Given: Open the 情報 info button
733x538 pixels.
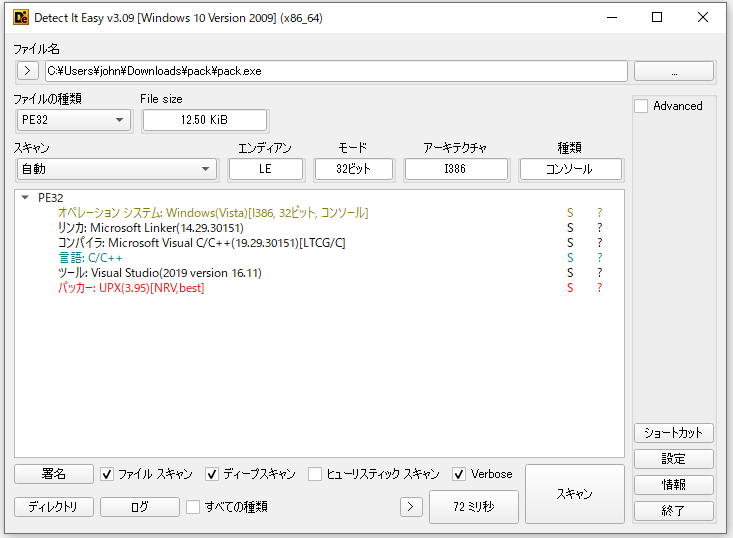Looking at the screenshot, I should [674, 485].
